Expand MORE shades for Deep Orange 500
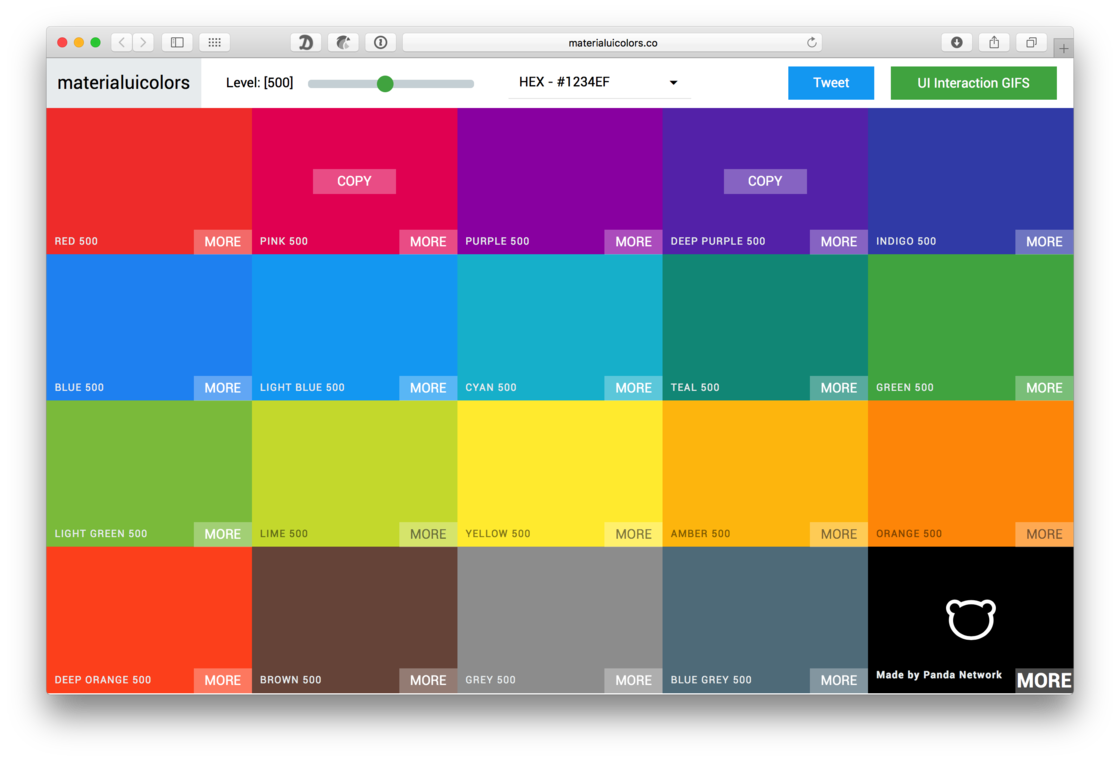The width and height of the screenshot is (1120, 761). coord(222,680)
